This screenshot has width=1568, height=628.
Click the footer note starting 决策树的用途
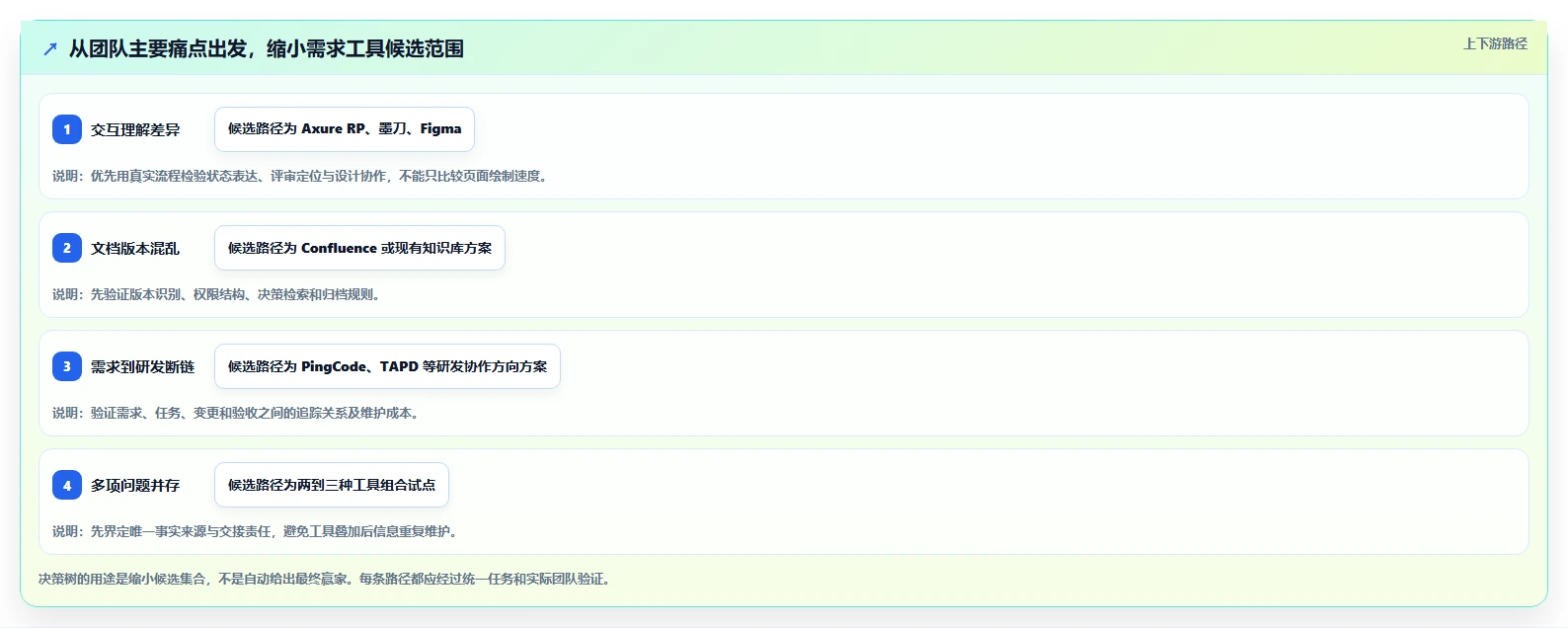[325, 579]
